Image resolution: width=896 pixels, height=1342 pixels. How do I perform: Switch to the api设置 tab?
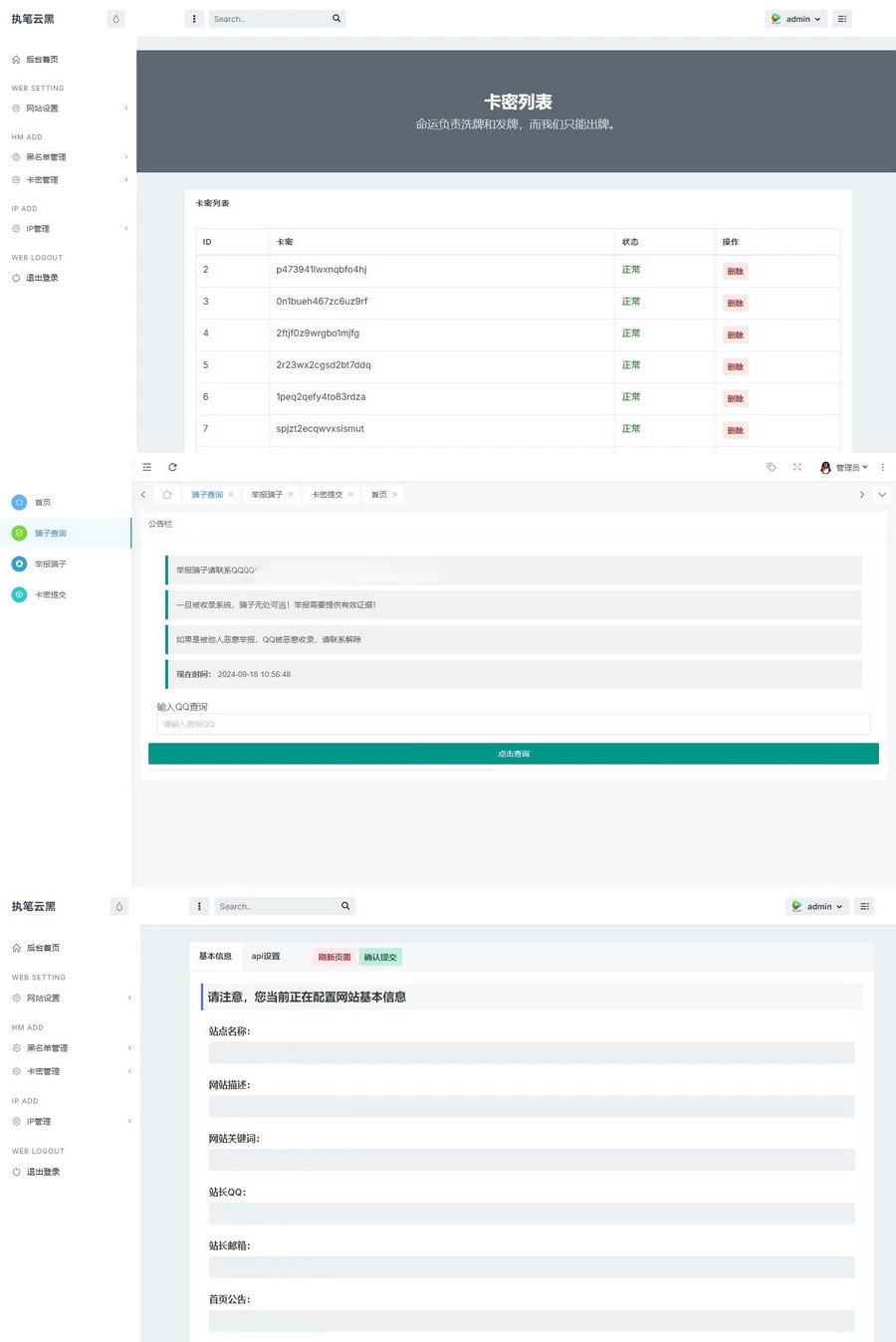[267, 956]
